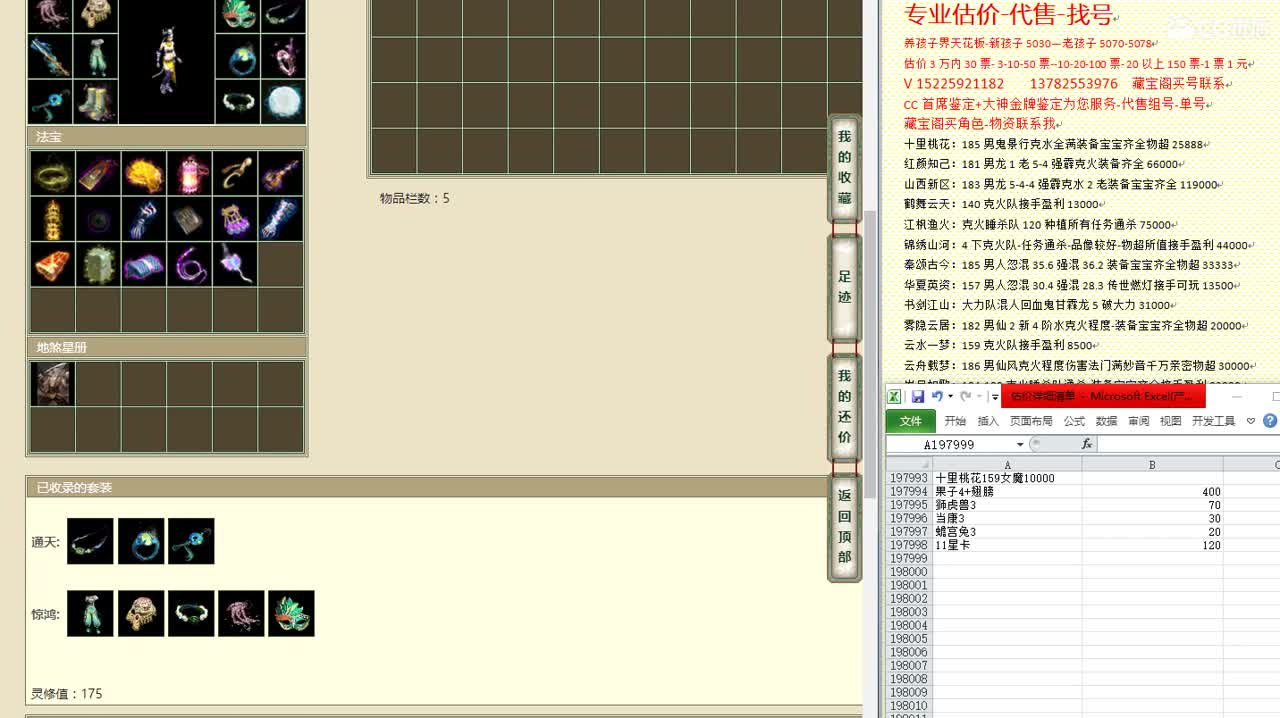1280x718 pixels.
Task: Select the golden flame cloud treasure
Action: pyautogui.click(x=144, y=173)
